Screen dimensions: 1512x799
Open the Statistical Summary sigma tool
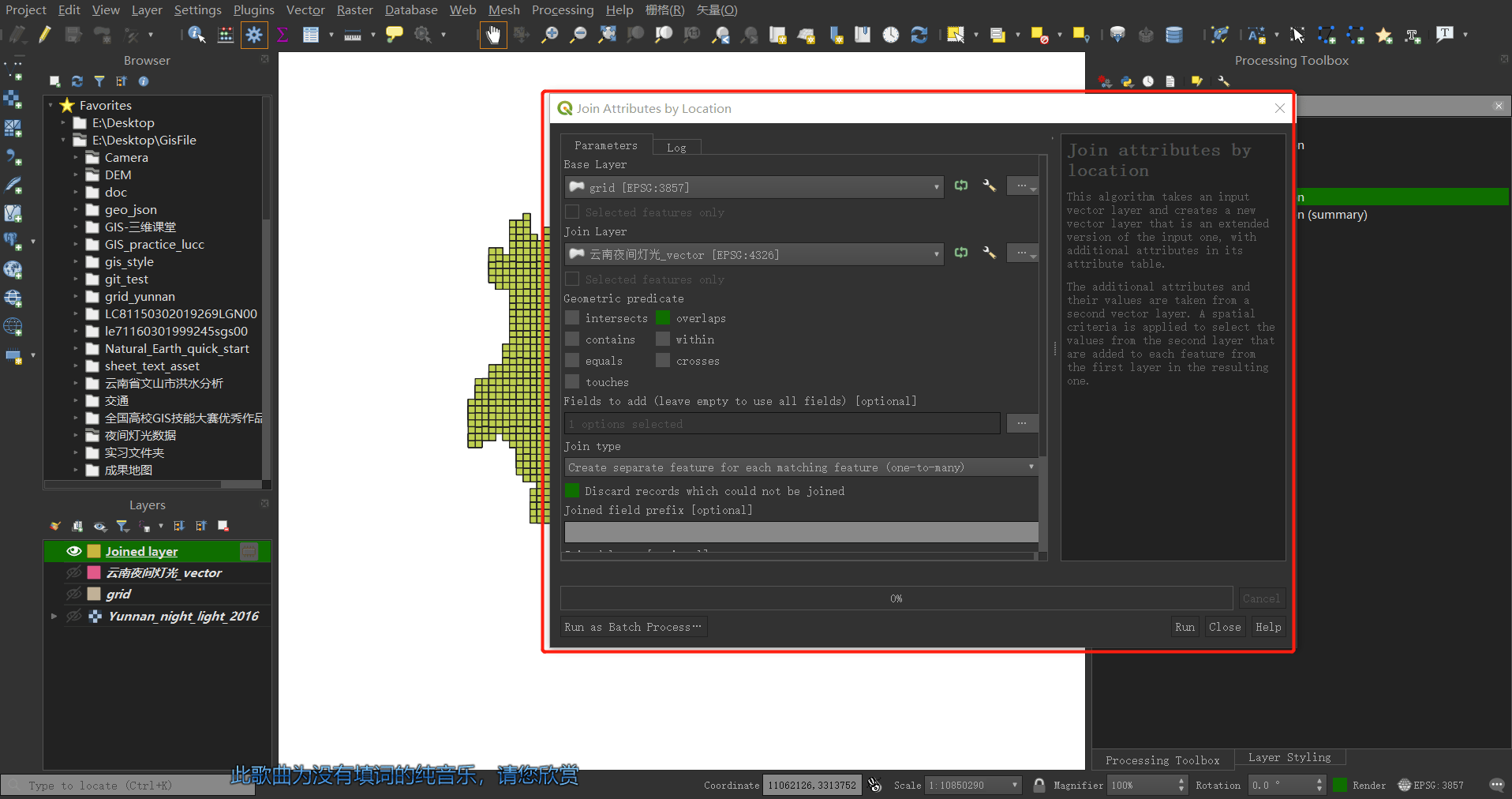pyautogui.click(x=283, y=35)
